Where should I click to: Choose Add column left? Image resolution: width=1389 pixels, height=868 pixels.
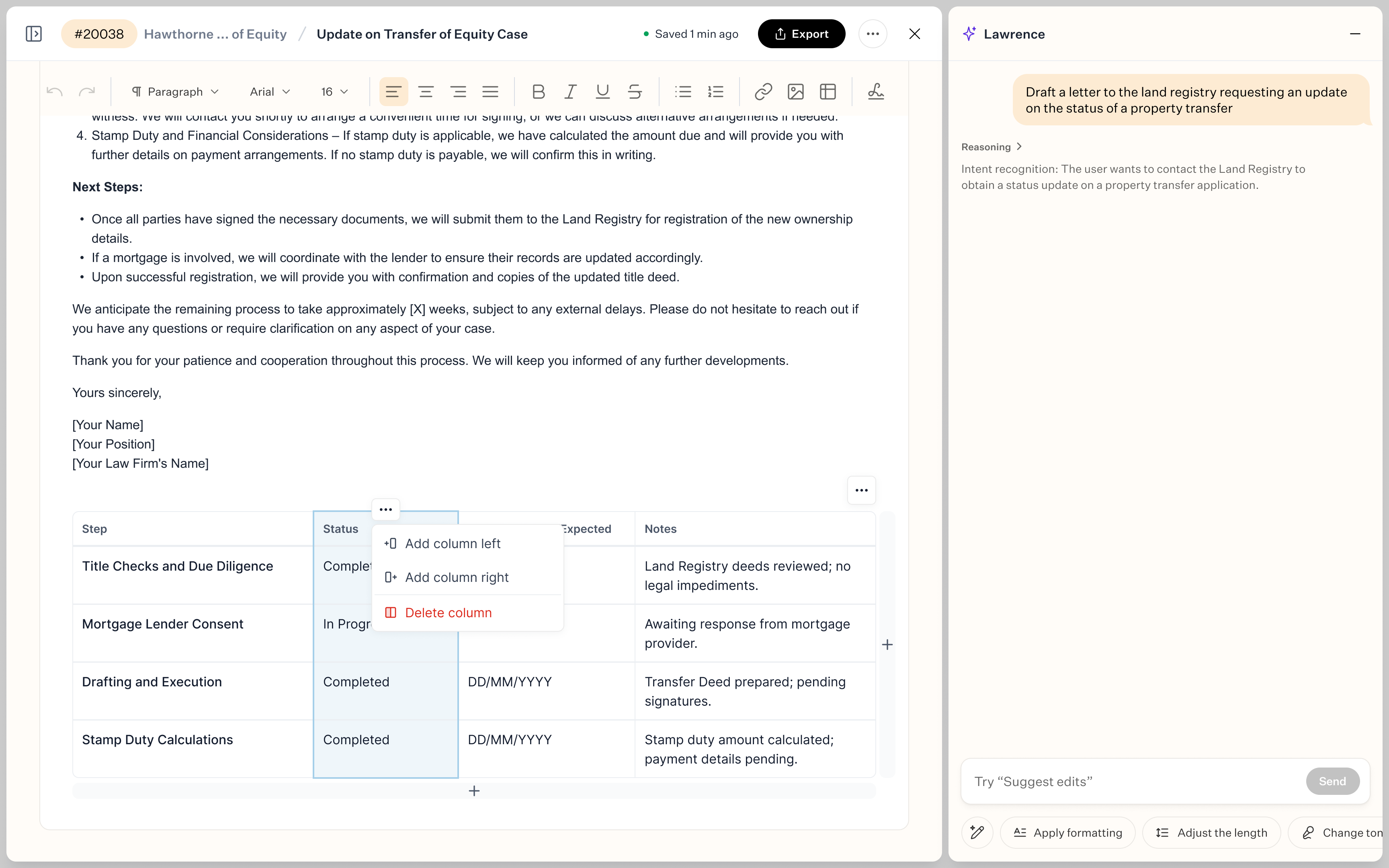(452, 544)
